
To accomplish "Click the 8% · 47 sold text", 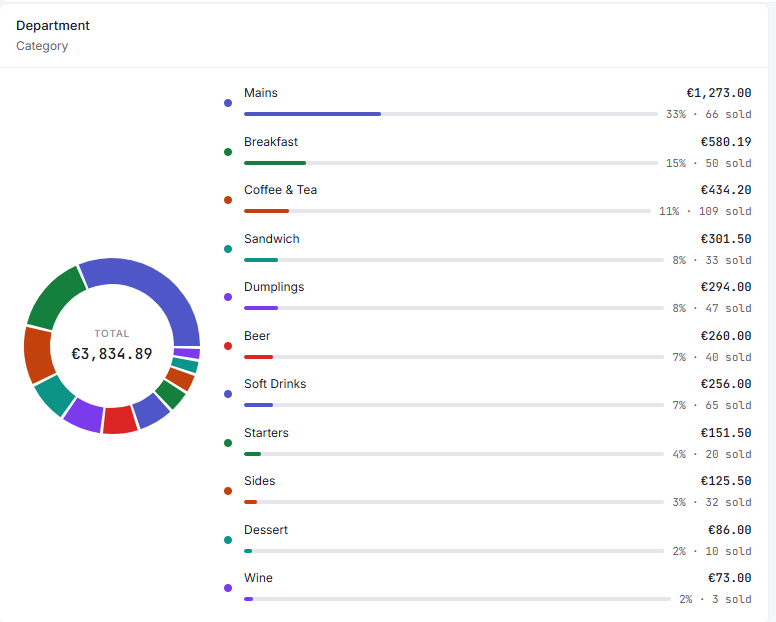I will tap(712, 308).
